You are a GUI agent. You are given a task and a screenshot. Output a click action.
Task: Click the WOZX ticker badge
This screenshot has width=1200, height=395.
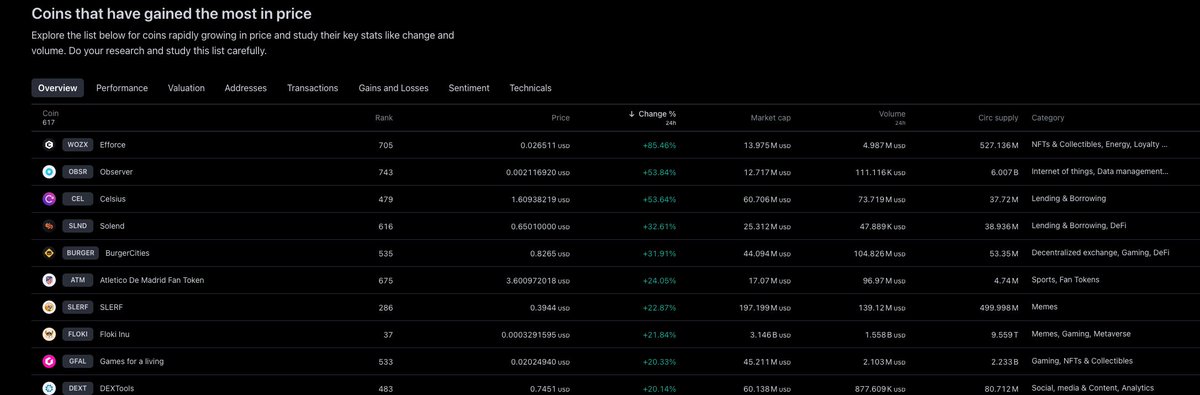pyautogui.click(x=77, y=145)
